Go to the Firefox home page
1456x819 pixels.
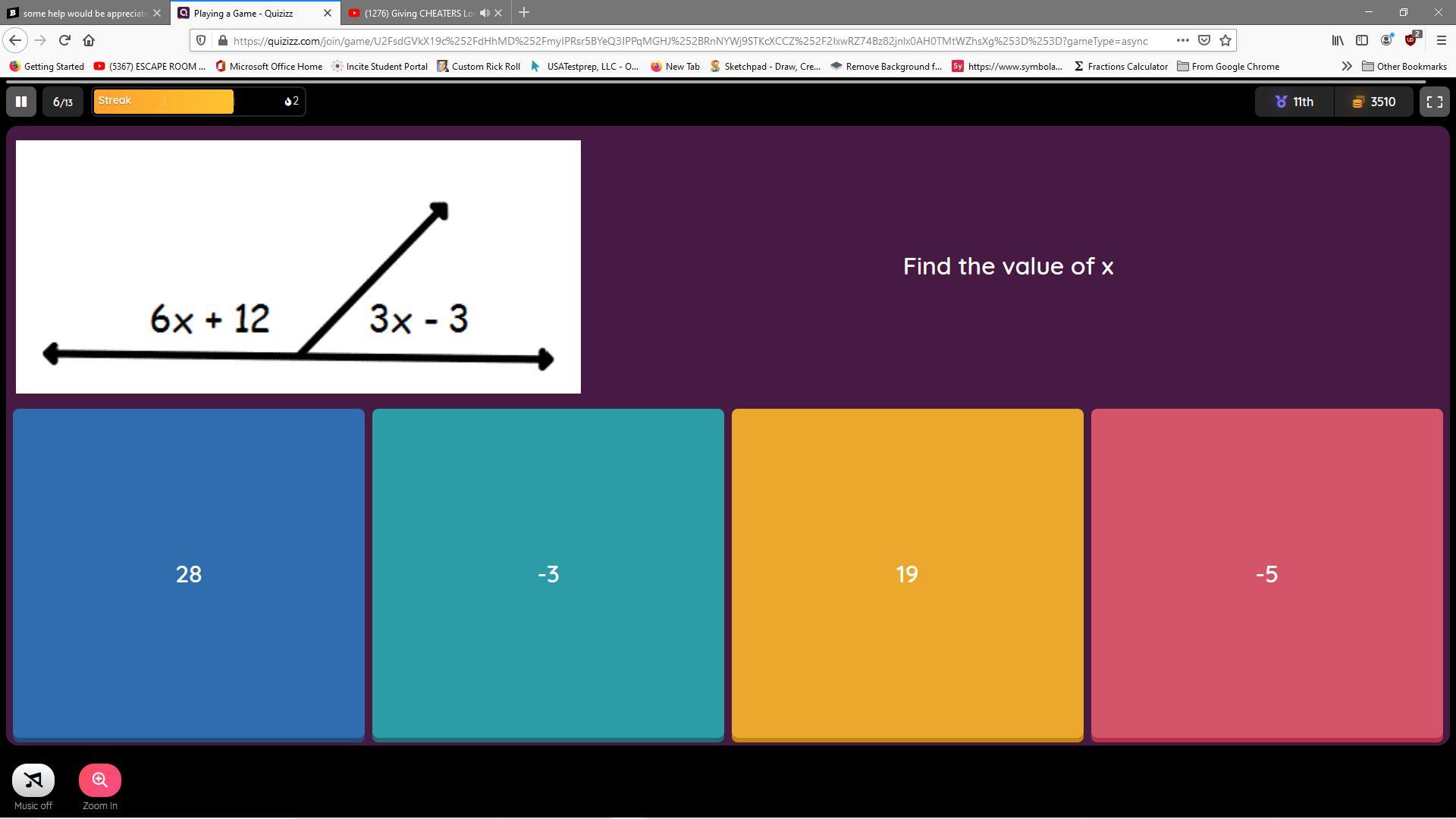click(x=89, y=40)
